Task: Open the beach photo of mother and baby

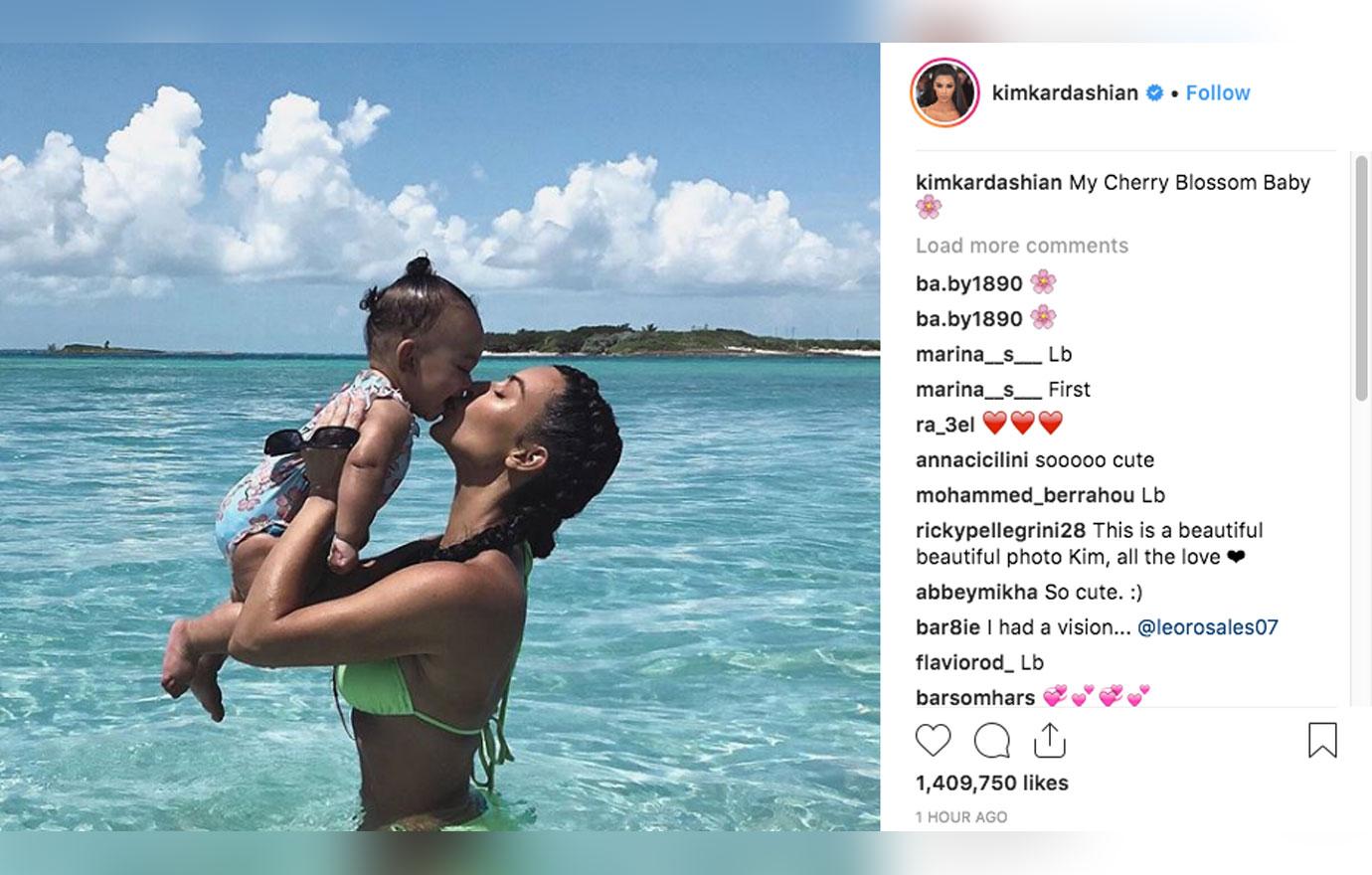Action: (x=439, y=437)
